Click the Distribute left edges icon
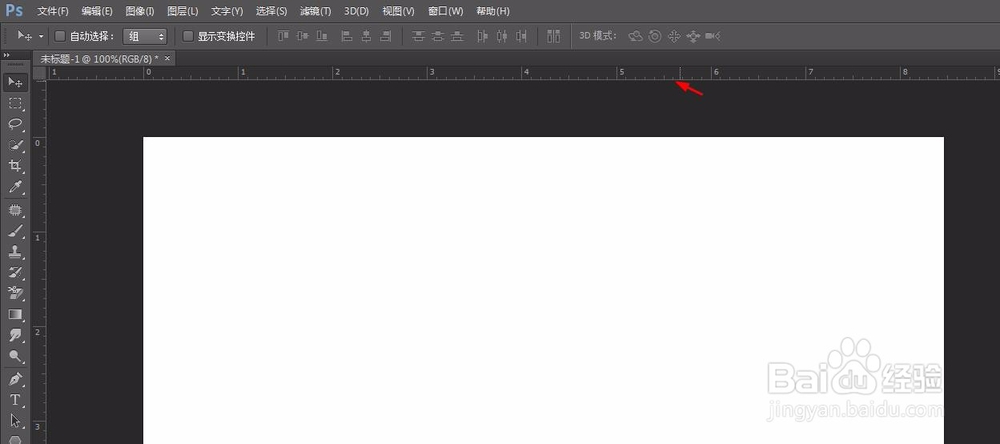 (483, 36)
